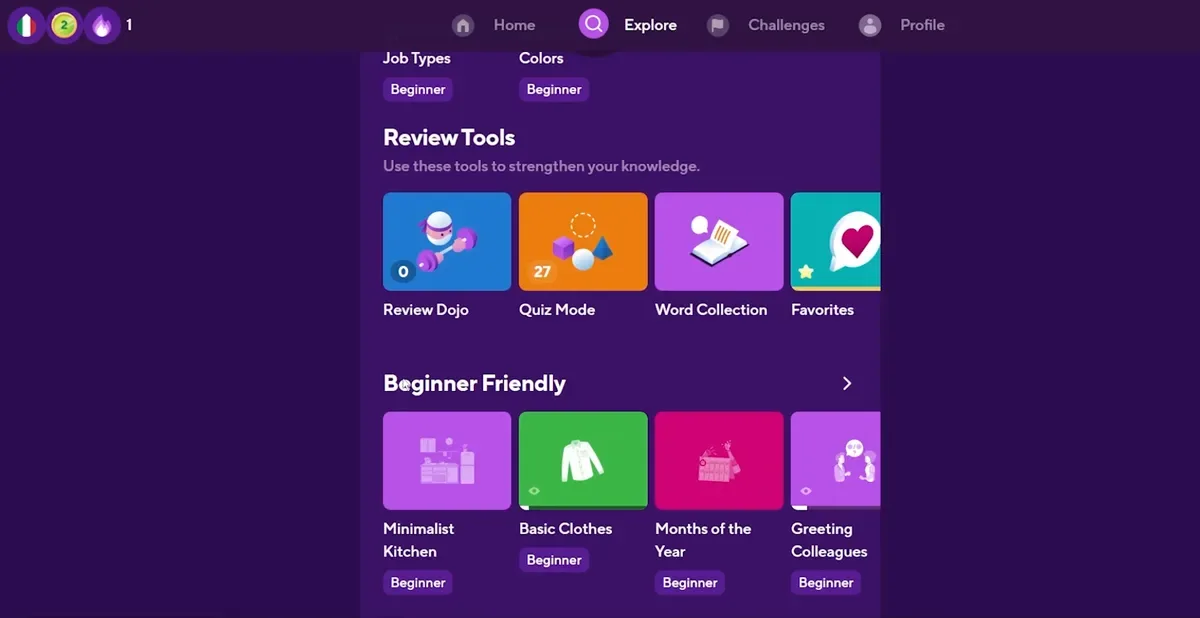The image size is (1200, 618).
Task: Open the Greeting Colleagues lesson
Action: (835, 461)
